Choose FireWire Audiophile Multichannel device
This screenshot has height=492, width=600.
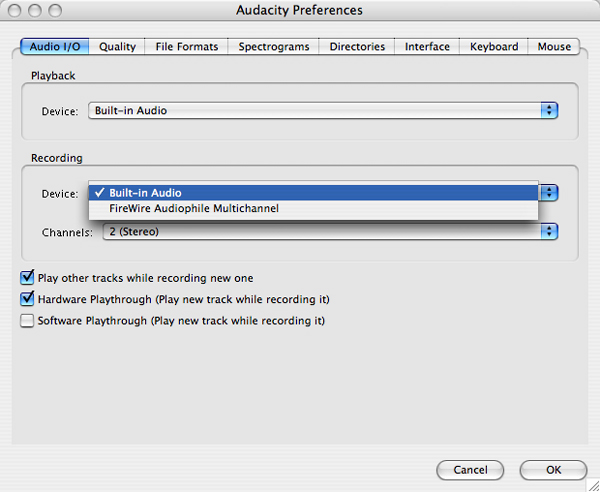[313, 209]
